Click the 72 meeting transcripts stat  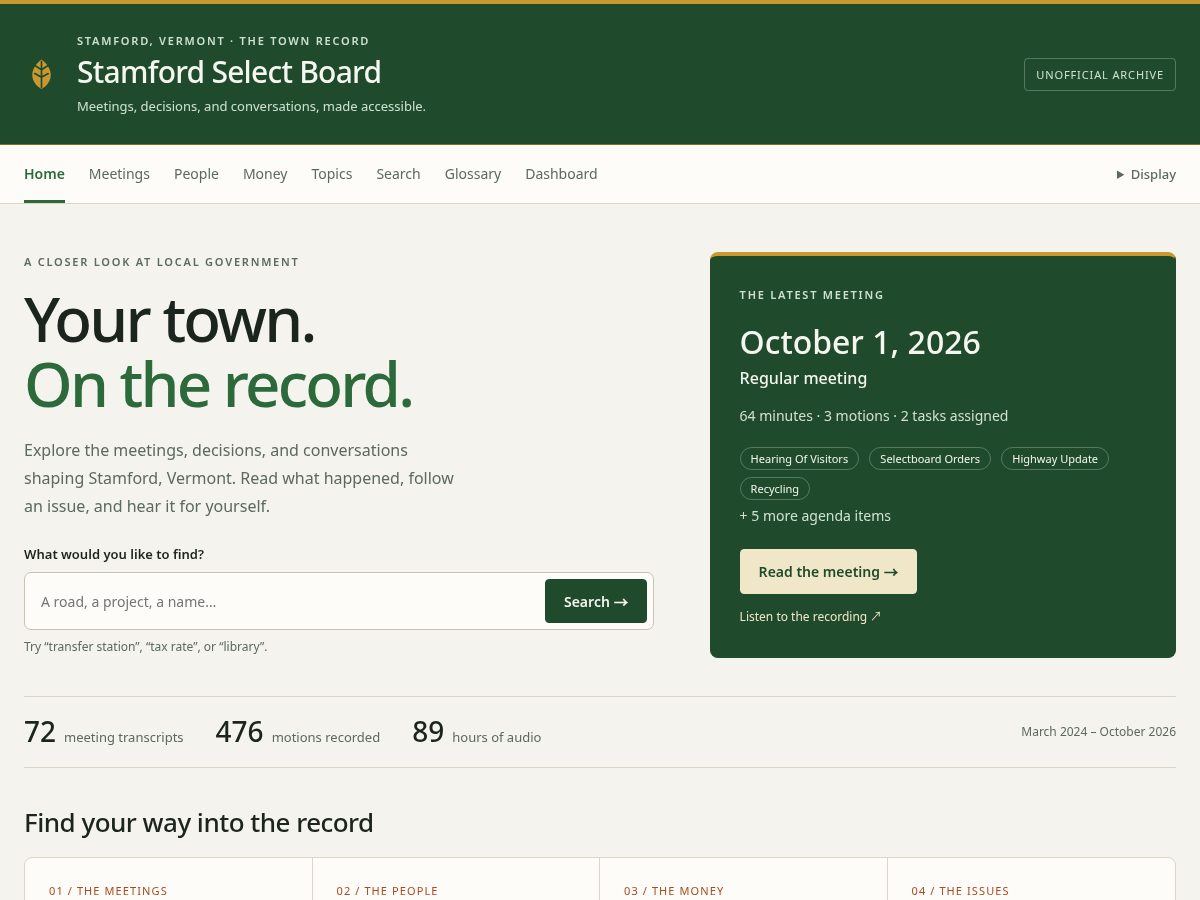click(104, 732)
